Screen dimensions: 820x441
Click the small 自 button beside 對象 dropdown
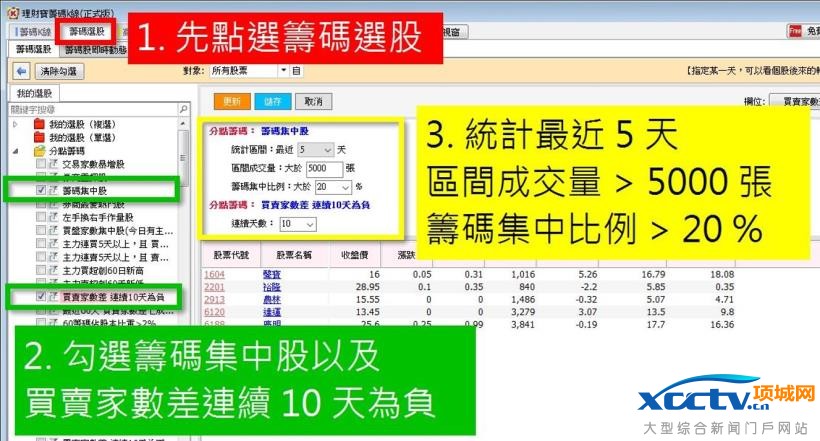(296, 71)
